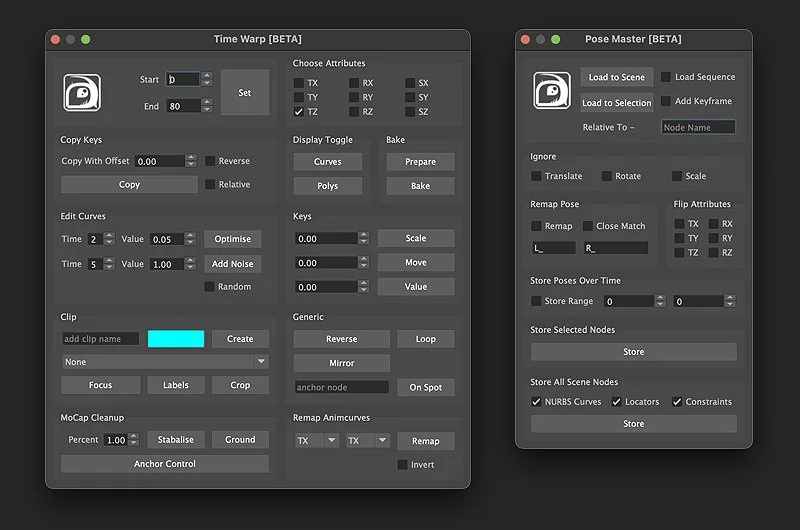Toggle Ignore Translate in Pose Master
This screenshot has width=800, height=530.
(x=536, y=176)
